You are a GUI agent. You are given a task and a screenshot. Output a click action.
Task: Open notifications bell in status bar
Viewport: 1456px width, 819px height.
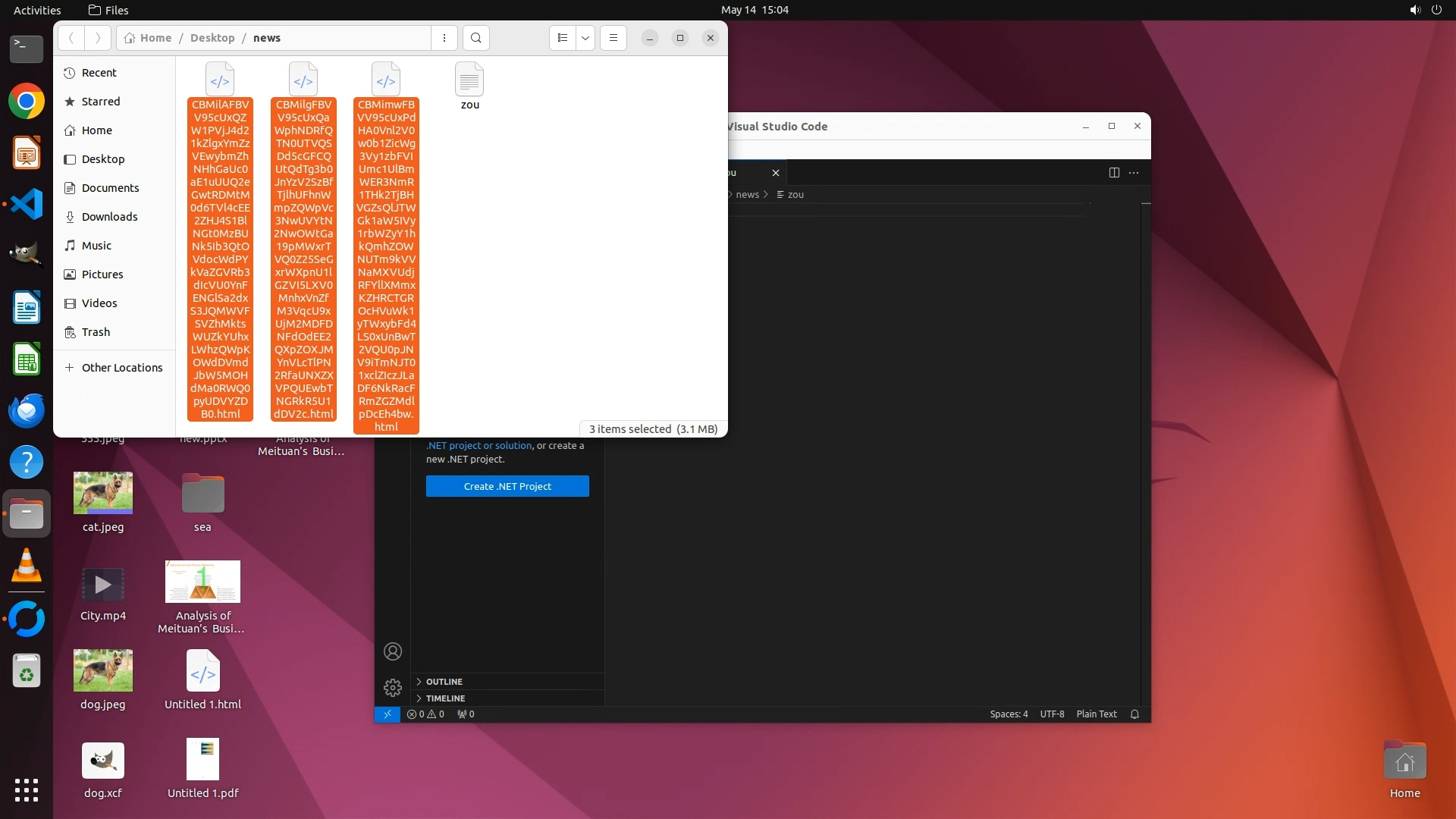1134,714
